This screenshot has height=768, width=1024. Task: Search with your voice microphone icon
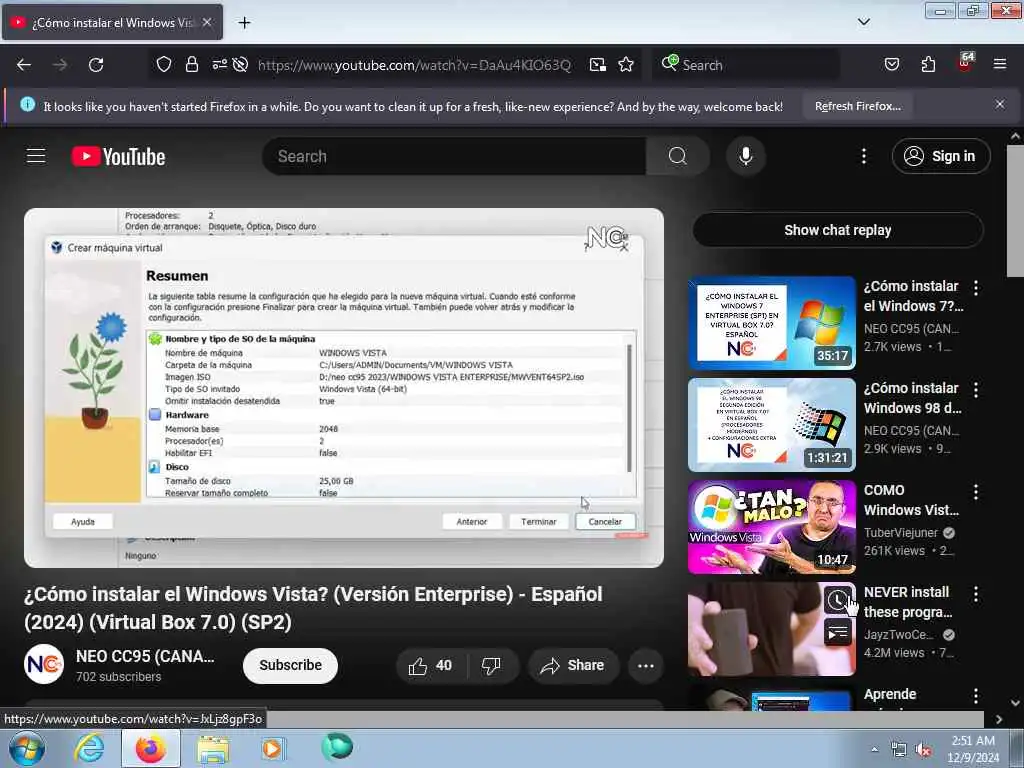[x=745, y=156]
